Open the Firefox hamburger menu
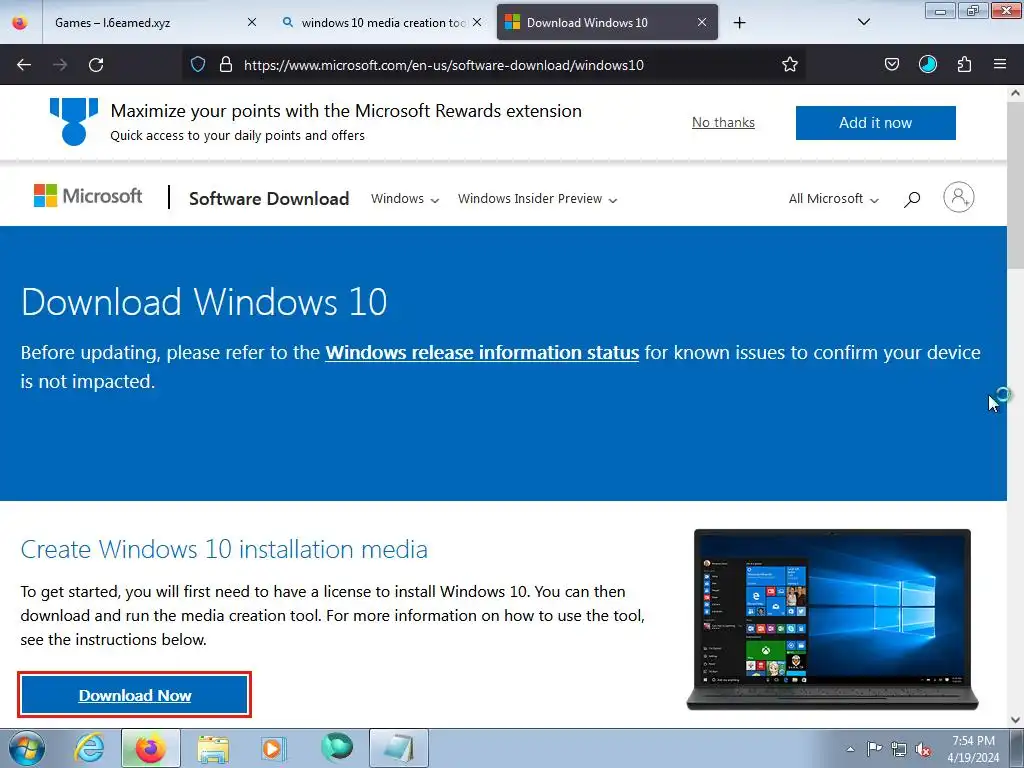This screenshot has width=1024, height=768. [x=1000, y=64]
